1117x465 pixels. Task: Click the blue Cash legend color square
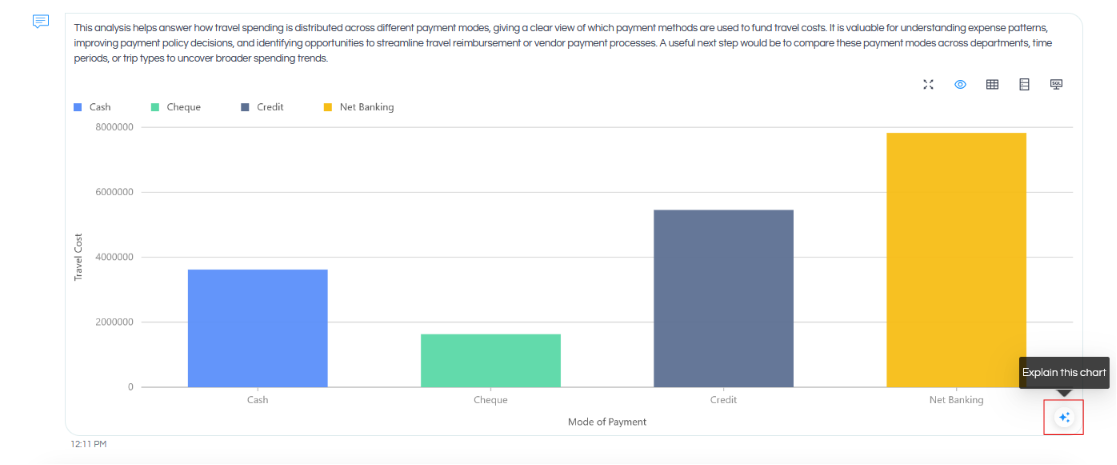point(78,108)
